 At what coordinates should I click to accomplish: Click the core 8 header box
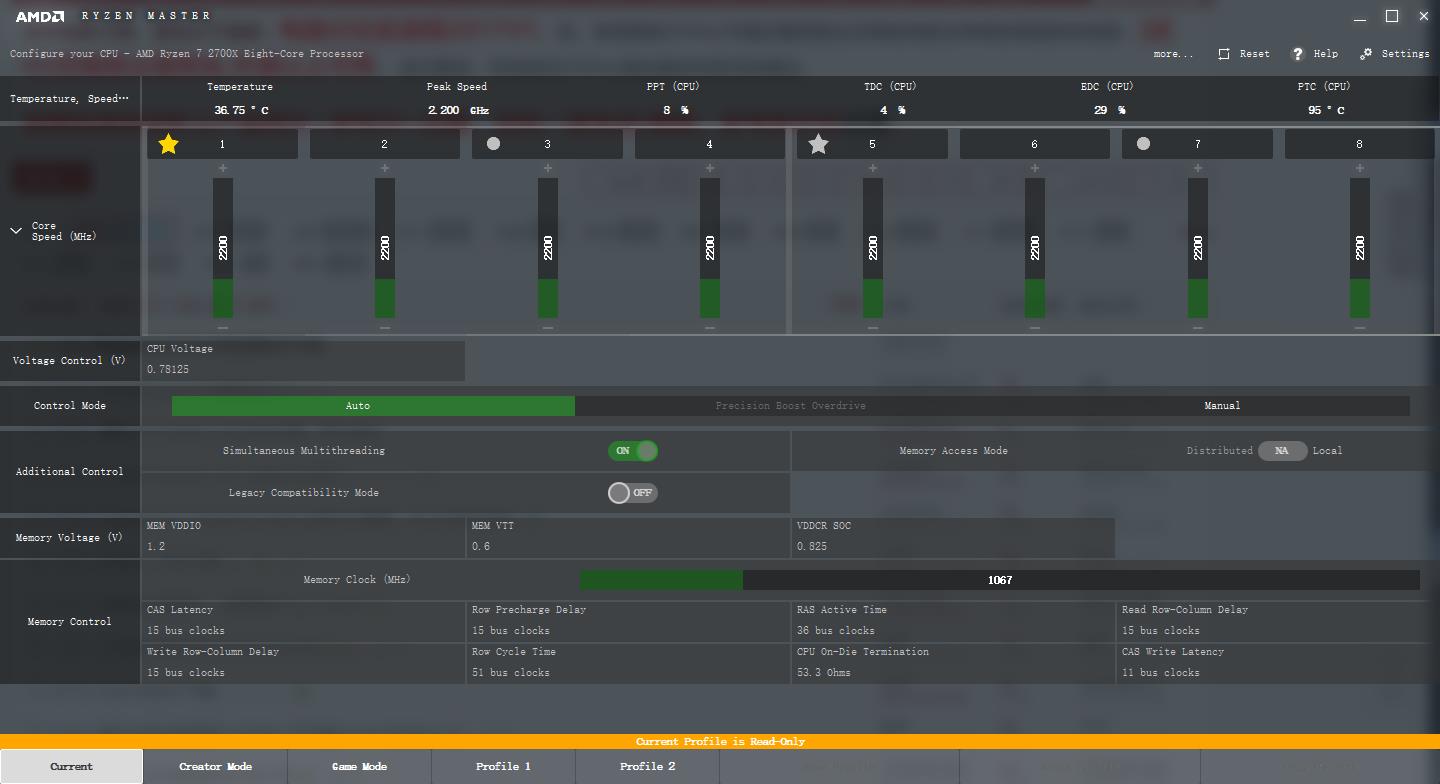[1360, 144]
